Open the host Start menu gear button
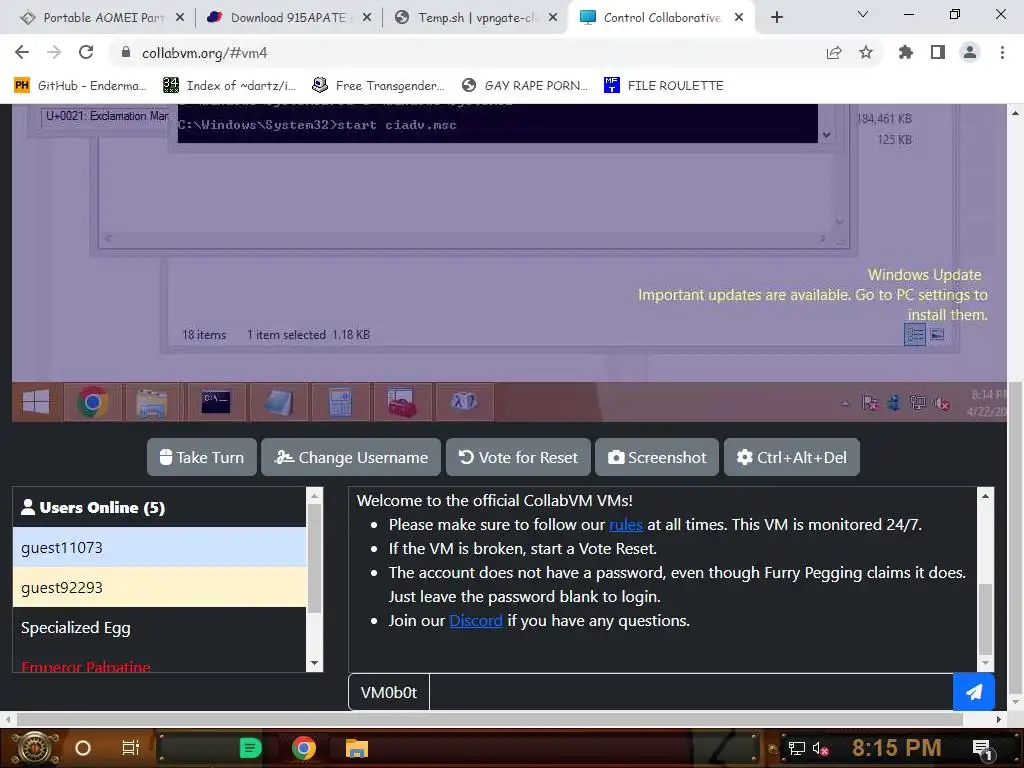Screen dimensions: 1024x768 (35, 748)
